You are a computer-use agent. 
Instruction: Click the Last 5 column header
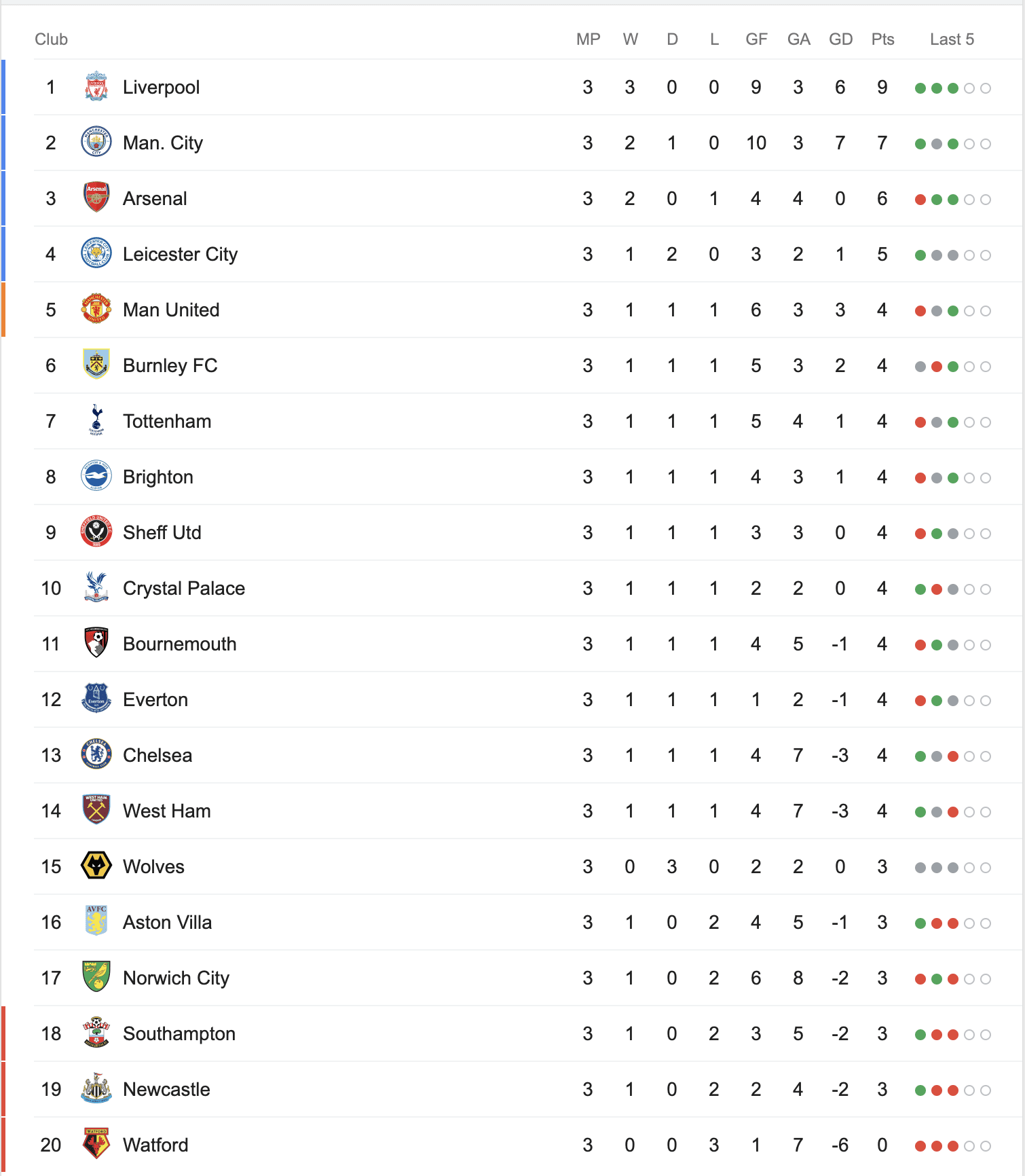point(952,39)
